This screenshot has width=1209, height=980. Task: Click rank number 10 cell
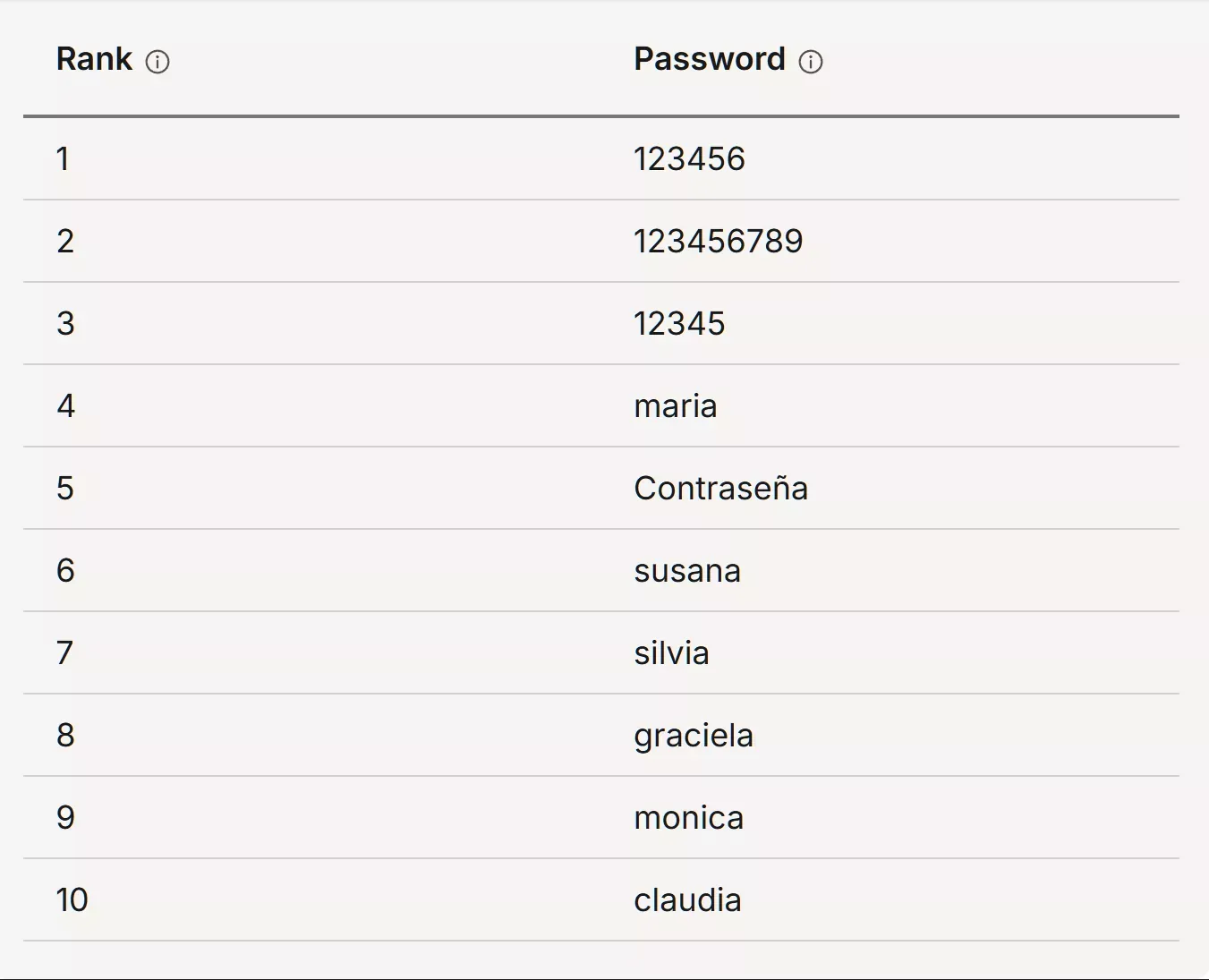pyautogui.click(x=72, y=900)
